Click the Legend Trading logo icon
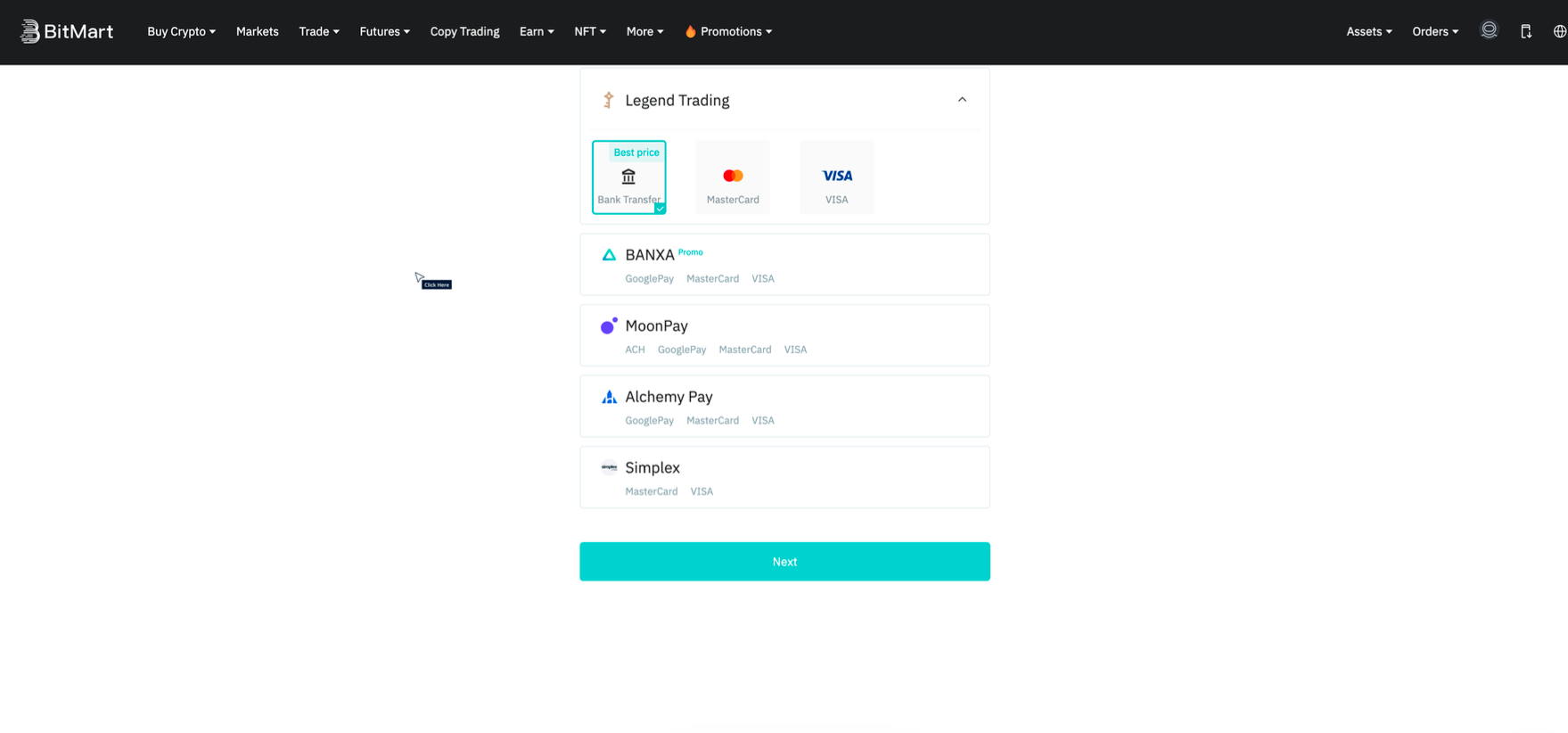 tap(608, 100)
